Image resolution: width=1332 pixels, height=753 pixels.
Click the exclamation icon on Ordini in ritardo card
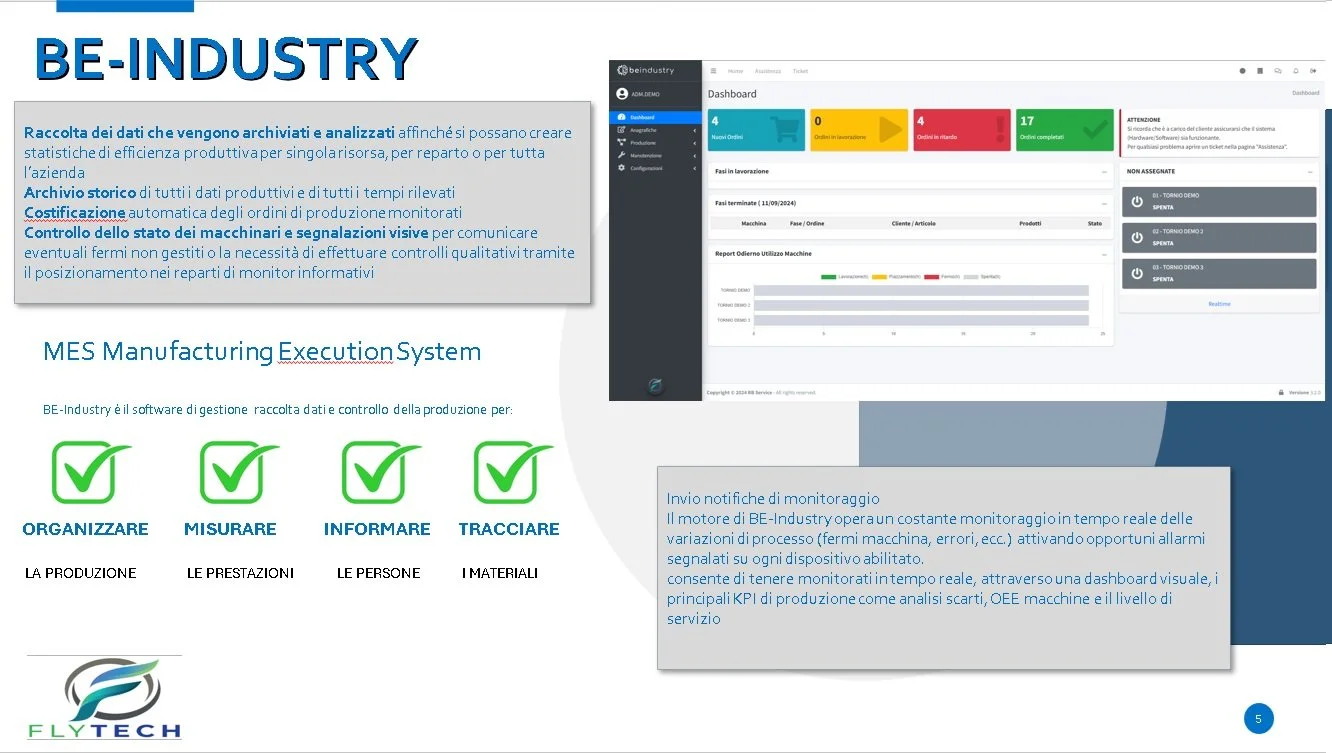coord(1001,130)
